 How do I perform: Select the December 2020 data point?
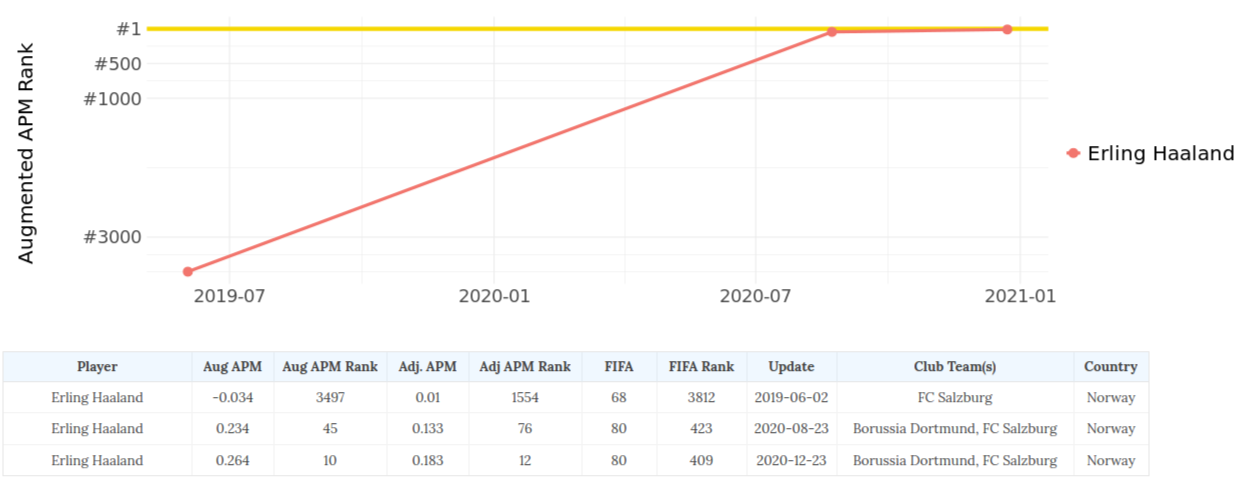coord(1007,29)
